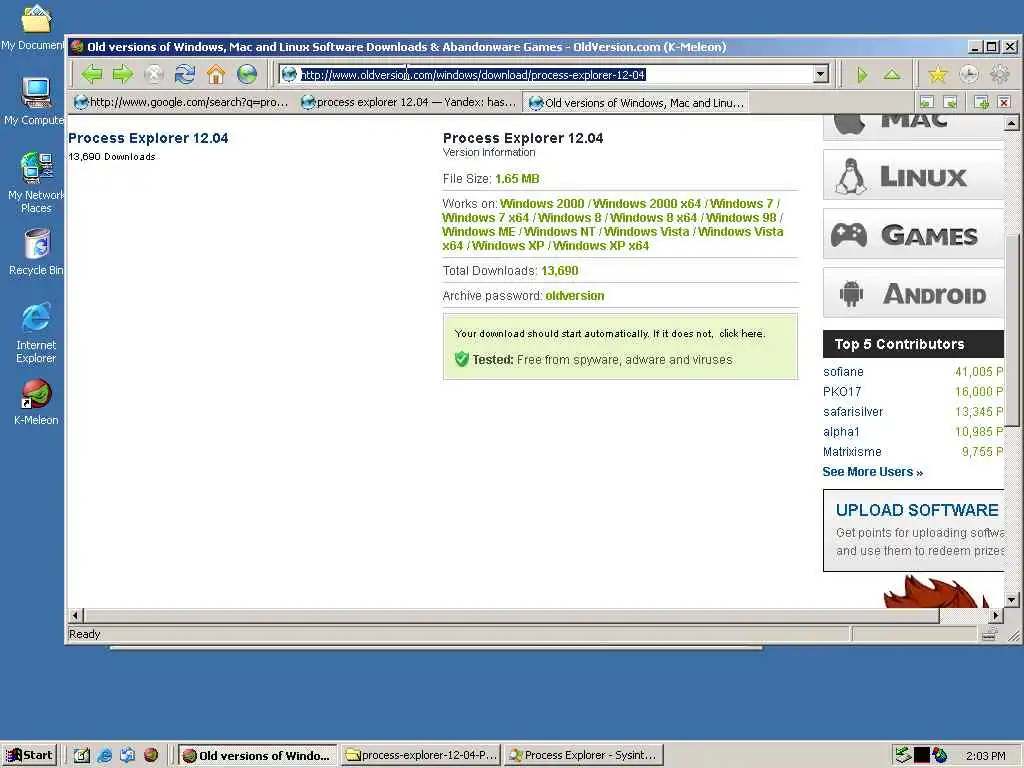1024x768 pixels.
Task: Open the Start menu
Action: tap(30, 755)
